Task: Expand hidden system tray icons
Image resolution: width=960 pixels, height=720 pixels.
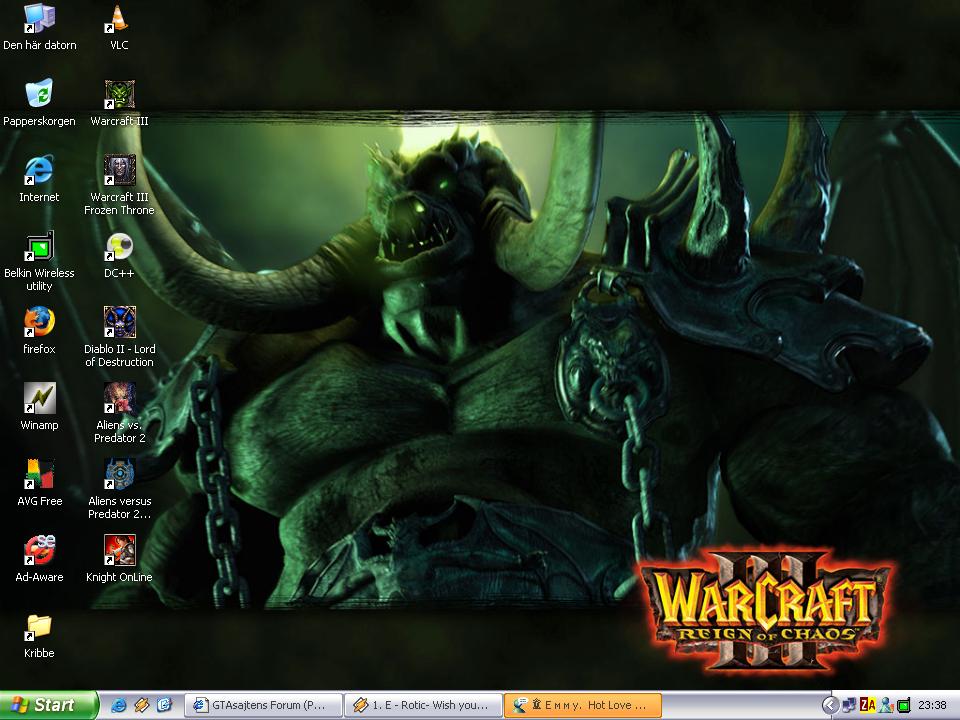Action: 829,705
